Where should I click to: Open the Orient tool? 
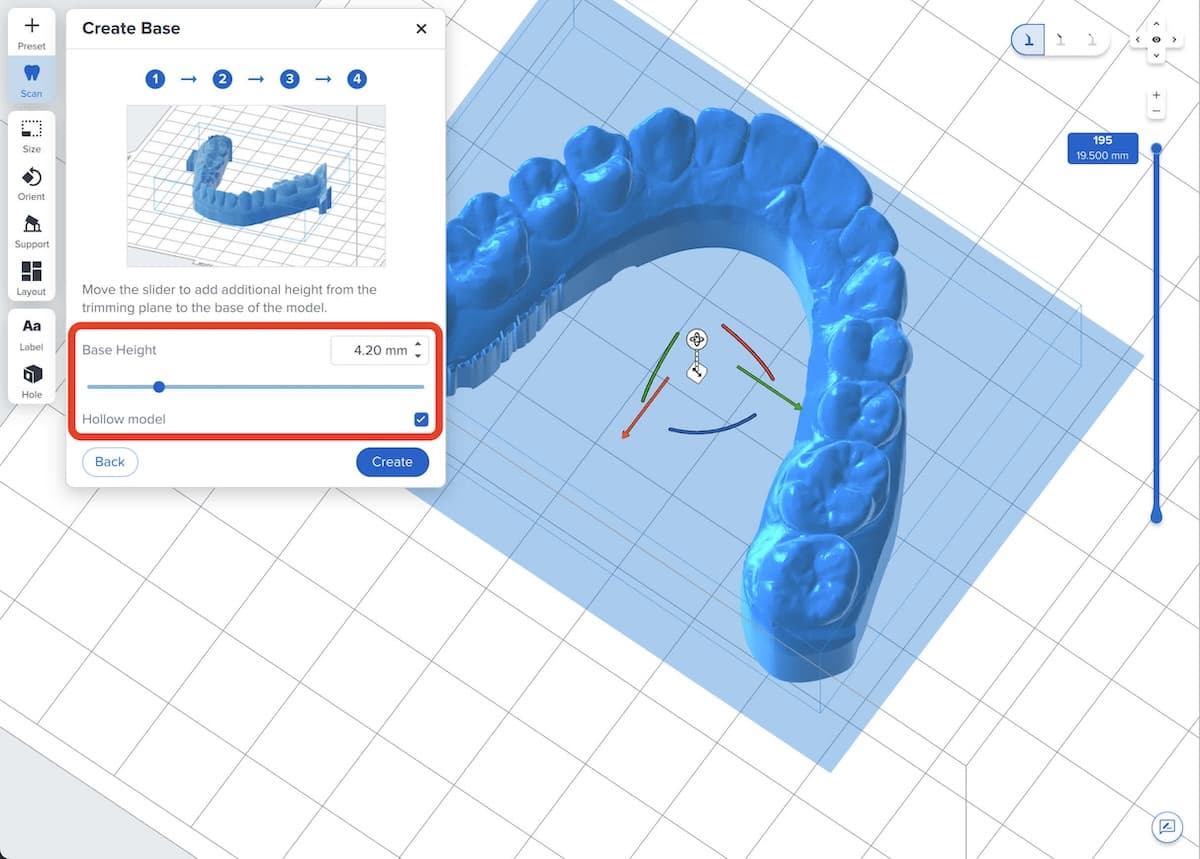[x=31, y=184]
